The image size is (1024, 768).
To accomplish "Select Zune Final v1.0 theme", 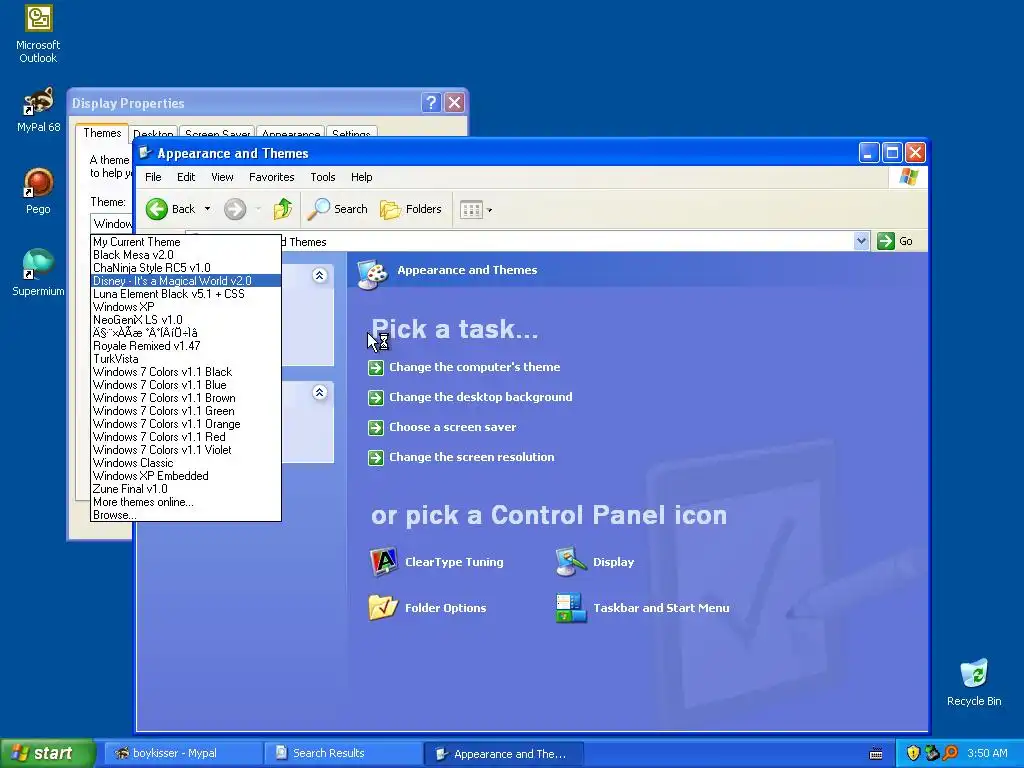I will click(186, 489).
